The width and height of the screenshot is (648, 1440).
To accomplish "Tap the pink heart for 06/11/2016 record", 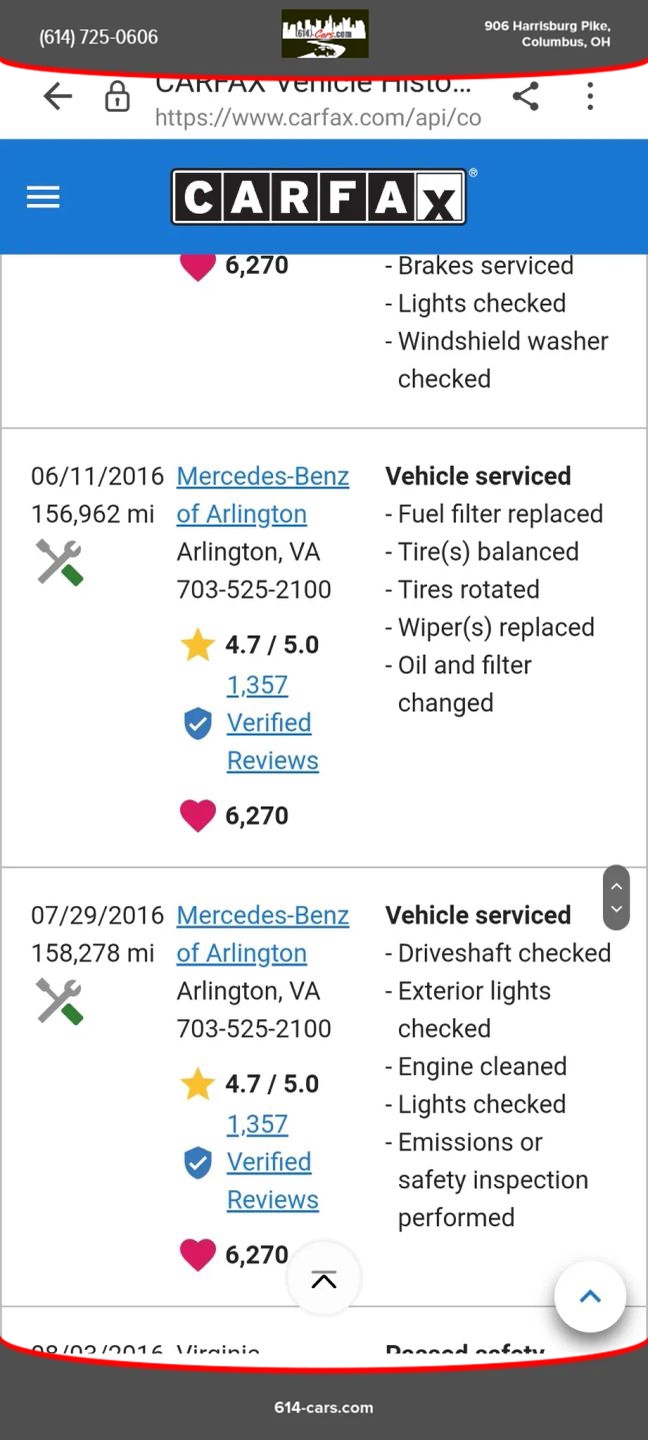I will click(197, 815).
